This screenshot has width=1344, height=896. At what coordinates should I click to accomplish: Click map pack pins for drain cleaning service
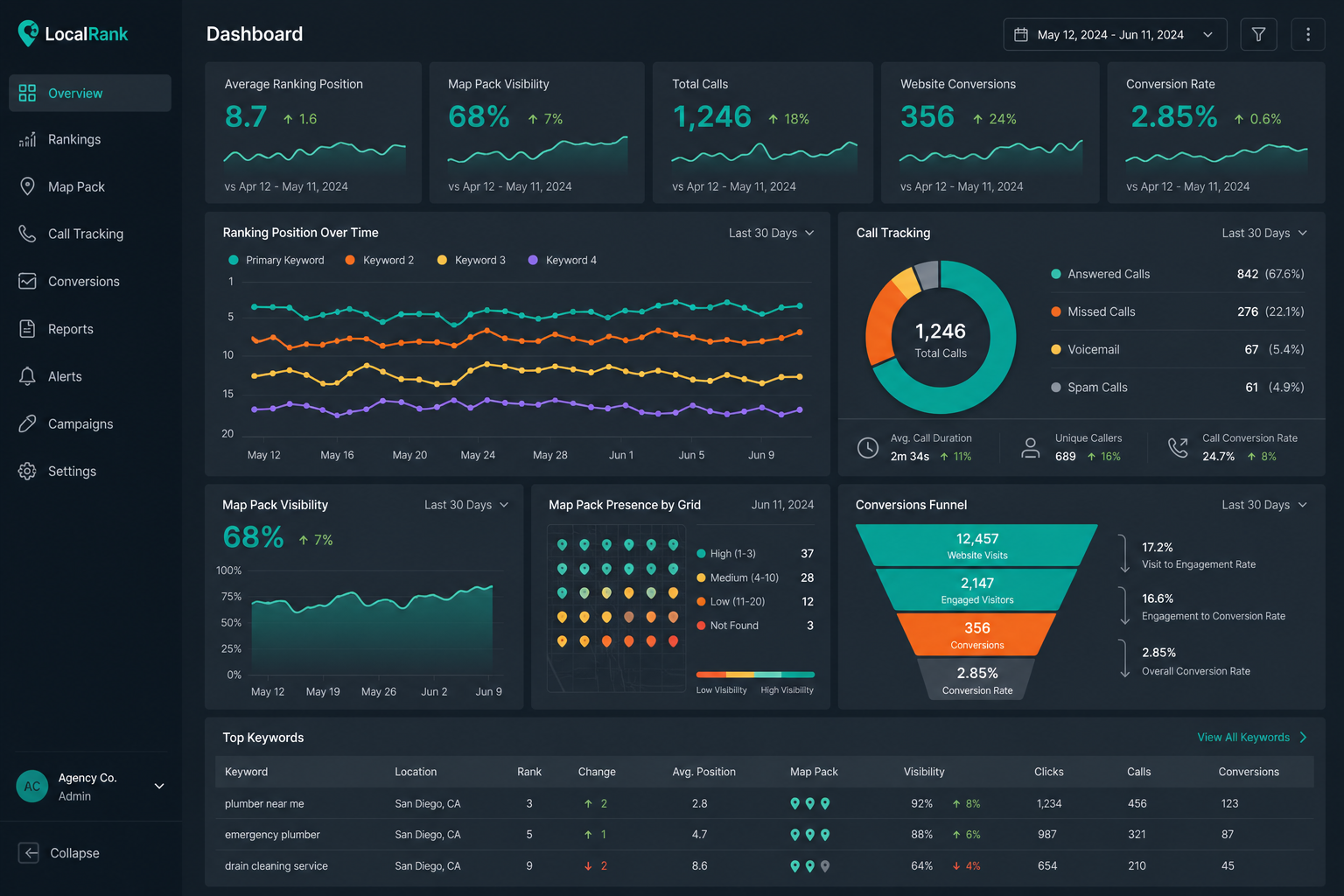pos(810,866)
